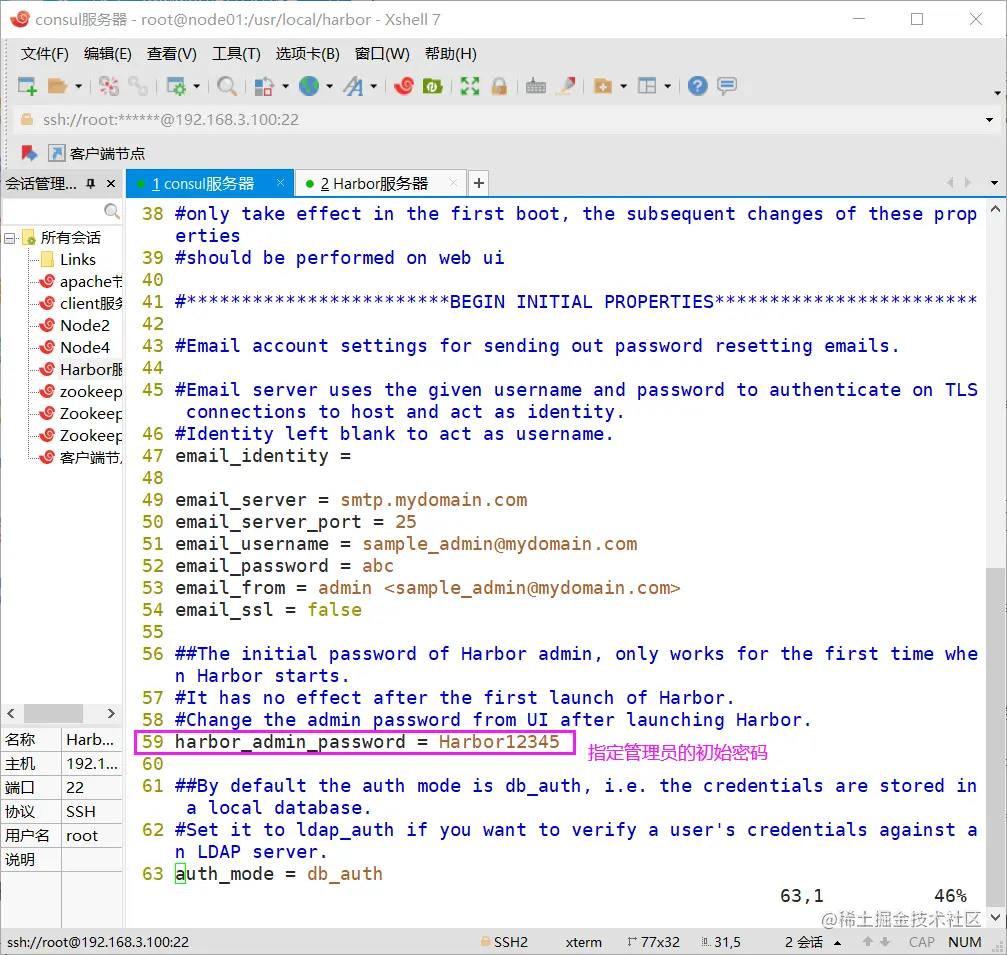
Task: Click the Feedback speech bubble icon
Action: 727,85
